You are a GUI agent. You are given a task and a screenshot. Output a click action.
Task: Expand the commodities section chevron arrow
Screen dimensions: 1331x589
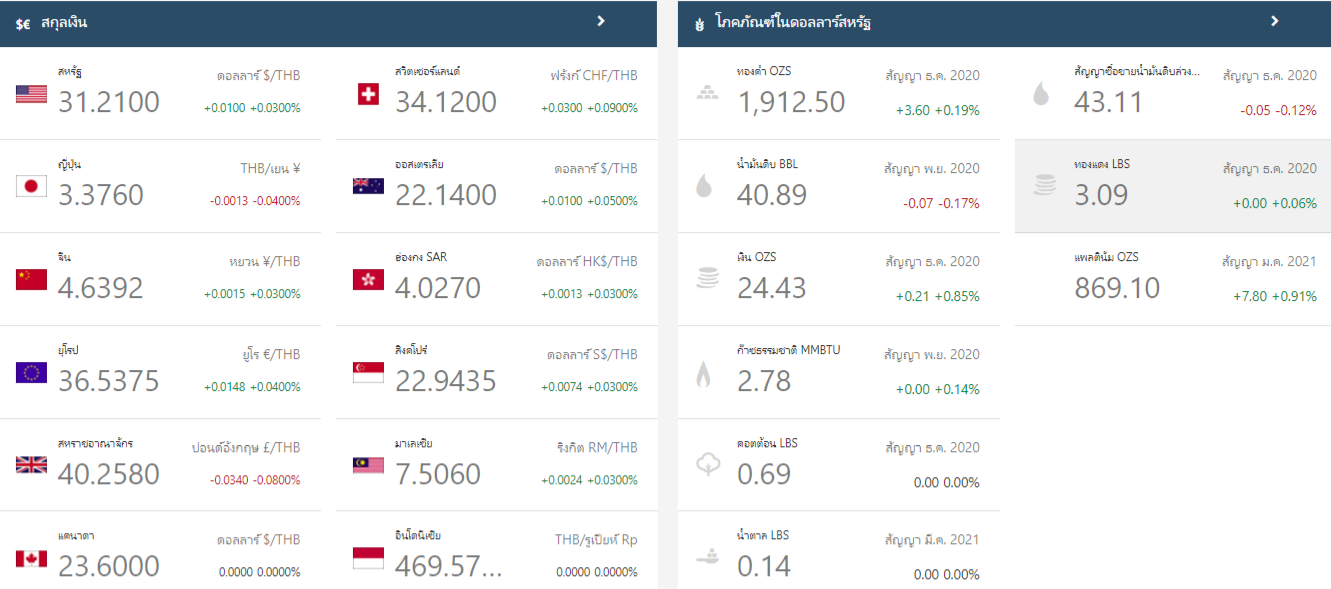1274,21
